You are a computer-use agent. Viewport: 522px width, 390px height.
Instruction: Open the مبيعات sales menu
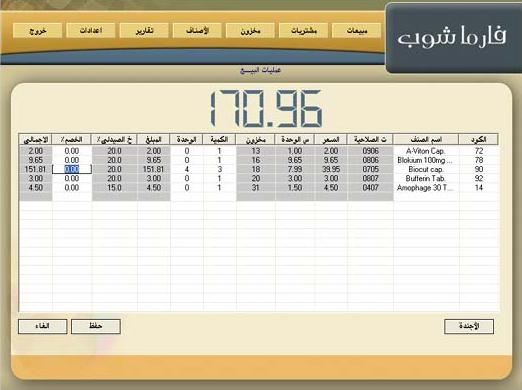tap(356, 31)
